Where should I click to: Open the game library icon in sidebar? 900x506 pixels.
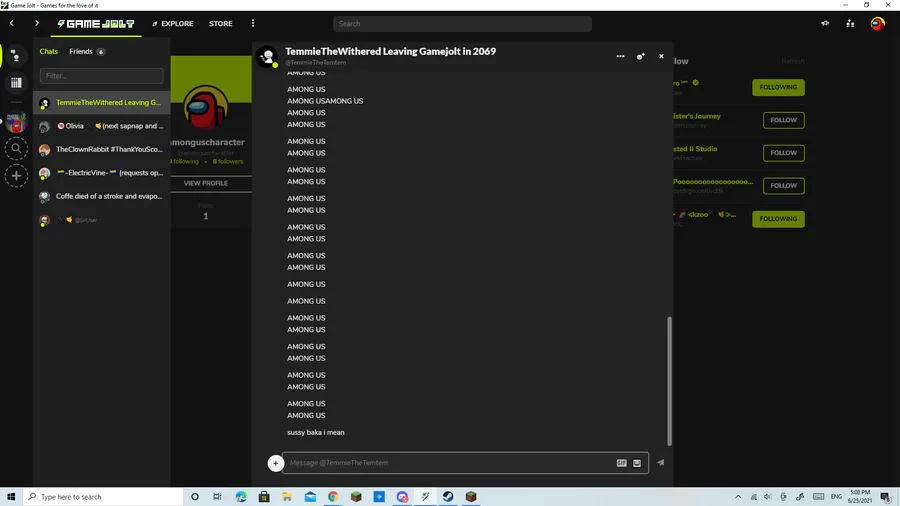click(x=16, y=83)
